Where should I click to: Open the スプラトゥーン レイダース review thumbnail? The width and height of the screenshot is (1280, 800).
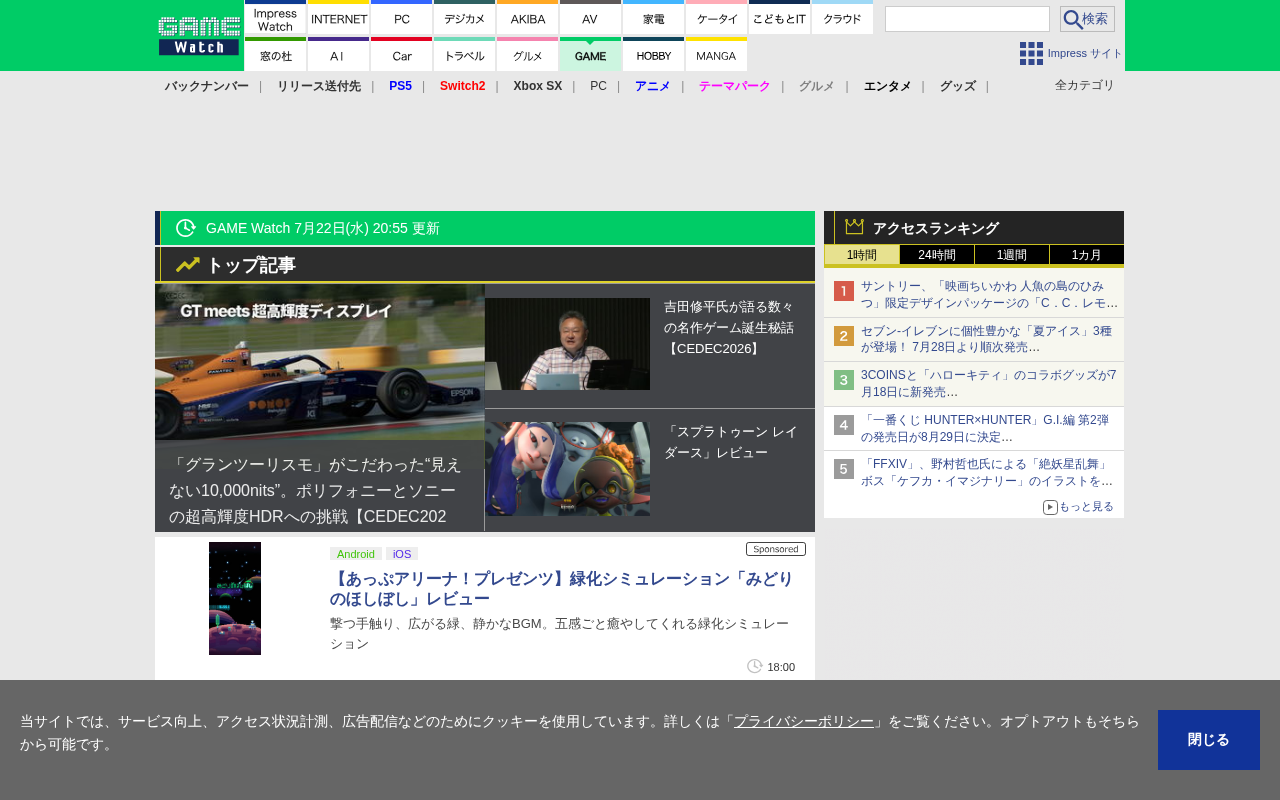[x=567, y=469]
